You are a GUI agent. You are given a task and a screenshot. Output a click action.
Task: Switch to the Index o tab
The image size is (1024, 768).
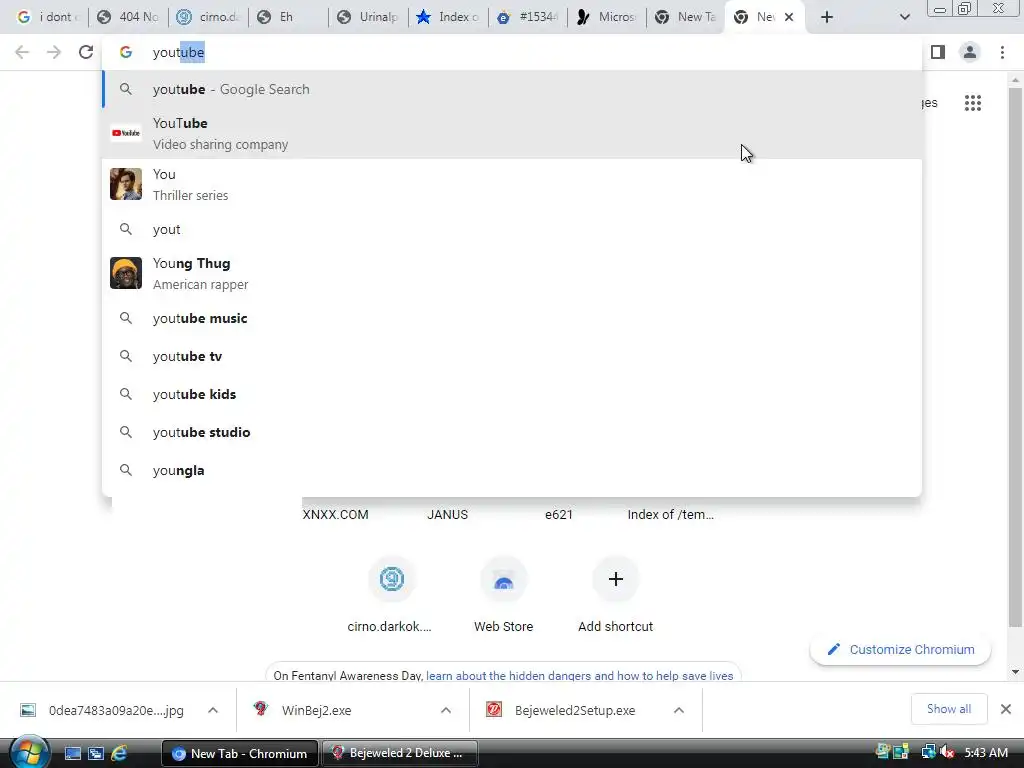[x=448, y=17]
